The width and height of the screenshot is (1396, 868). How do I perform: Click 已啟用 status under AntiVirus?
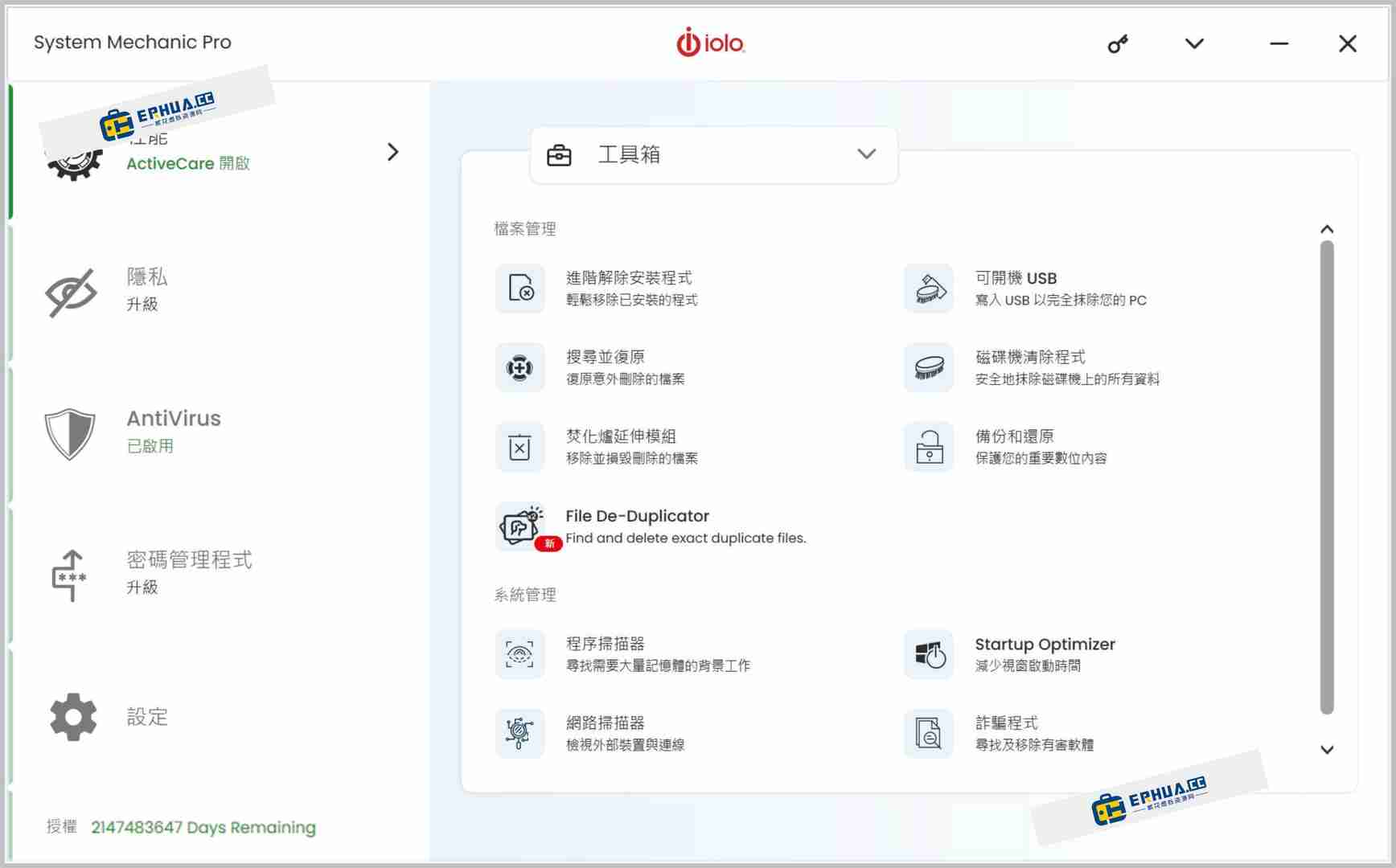point(150,446)
